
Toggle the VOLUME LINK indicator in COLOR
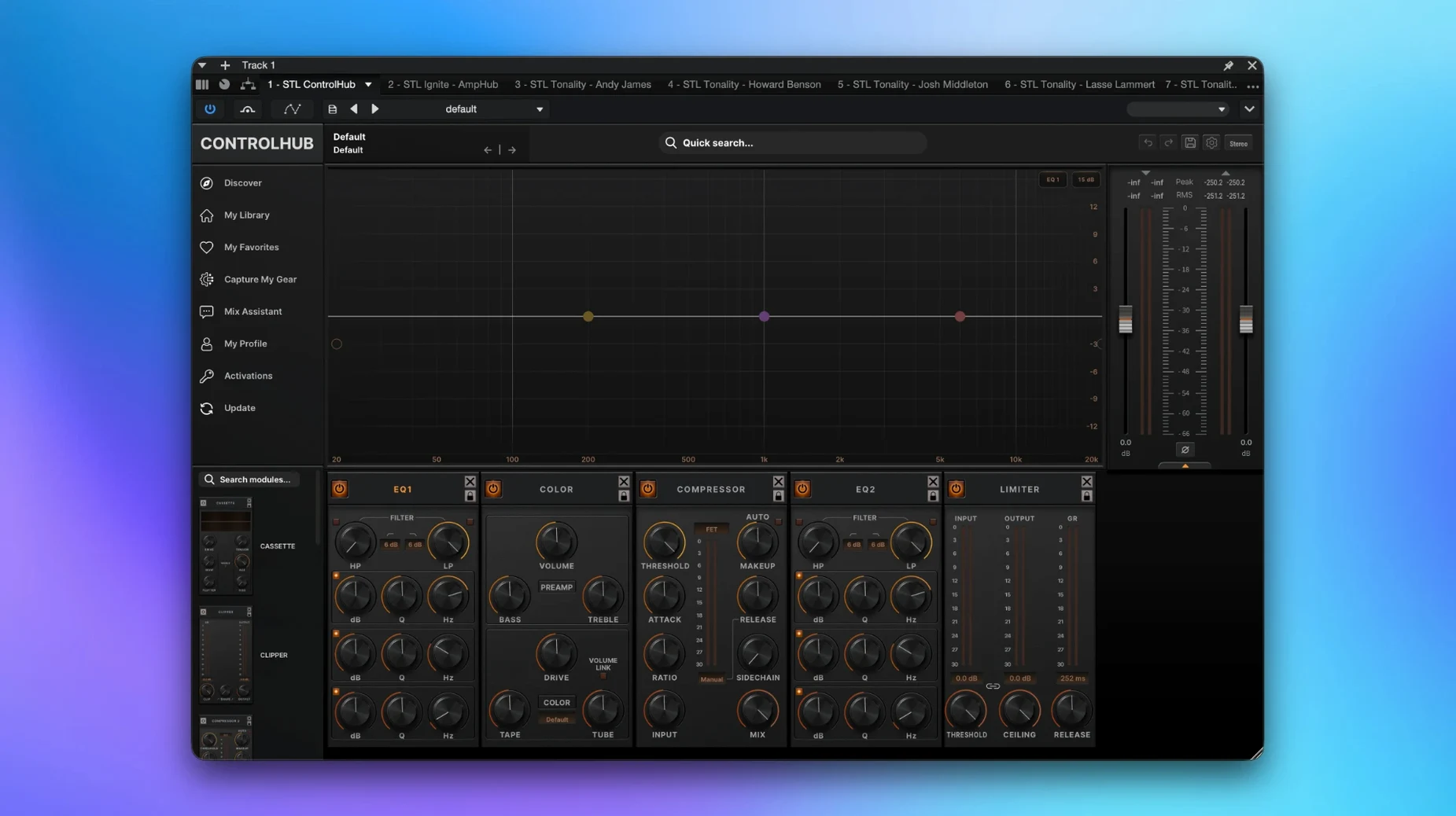(x=603, y=675)
